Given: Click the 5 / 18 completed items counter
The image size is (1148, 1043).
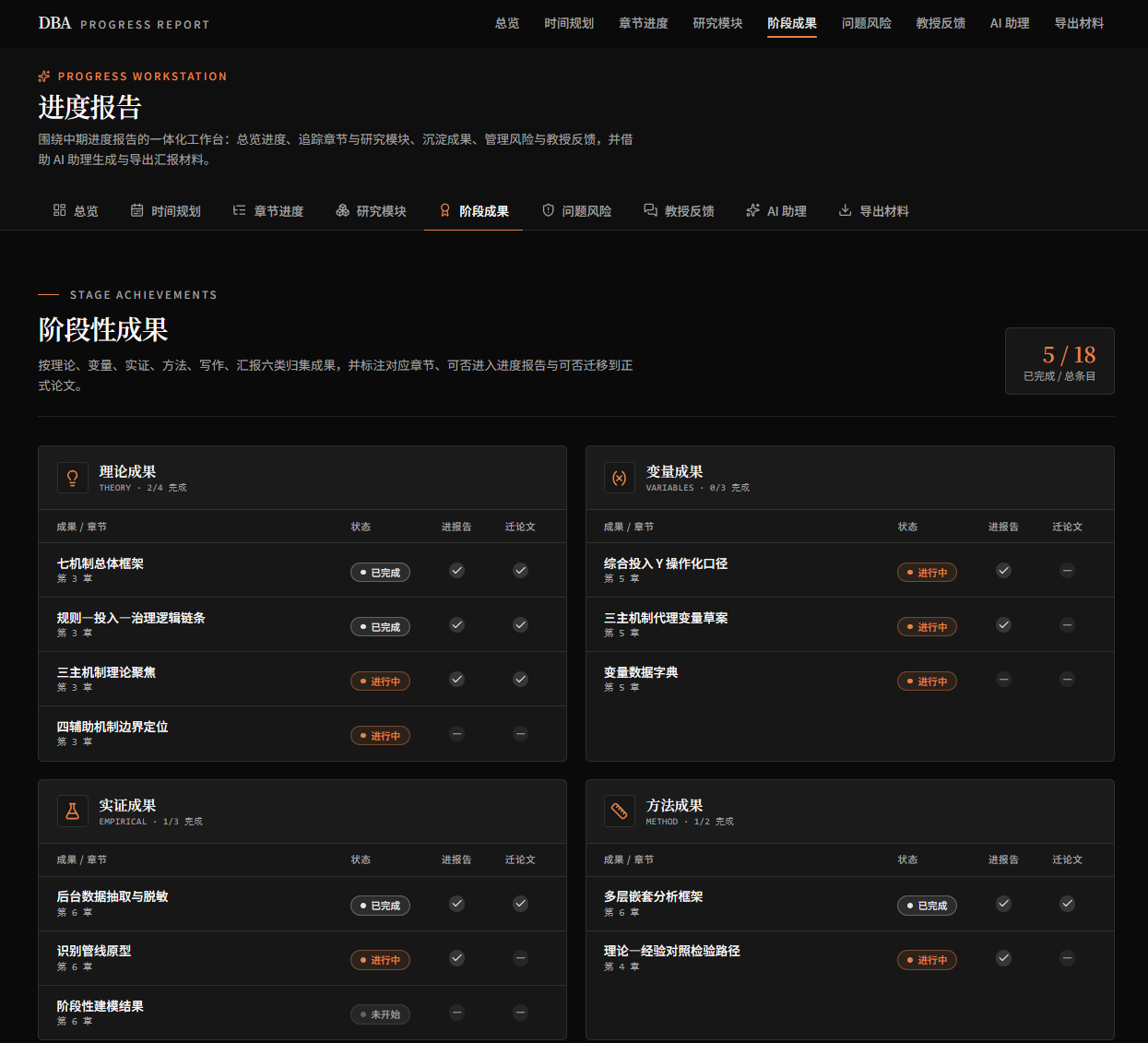Looking at the screenshot, I should (1059, 361).
